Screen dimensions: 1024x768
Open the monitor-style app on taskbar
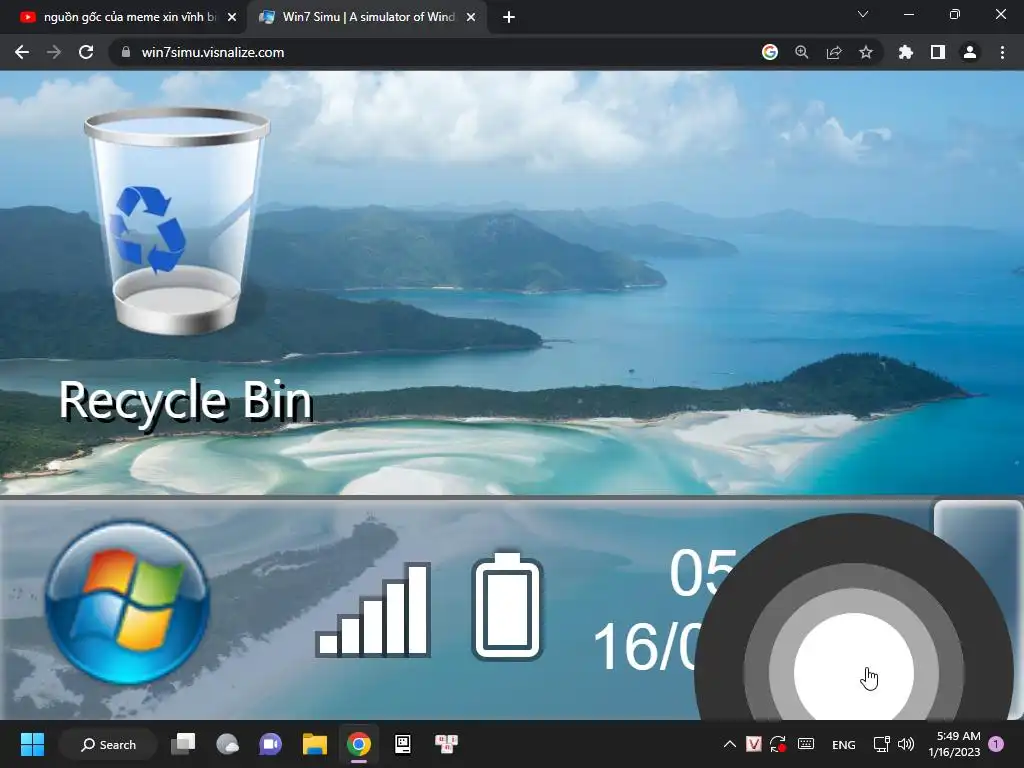click(403, 744)
